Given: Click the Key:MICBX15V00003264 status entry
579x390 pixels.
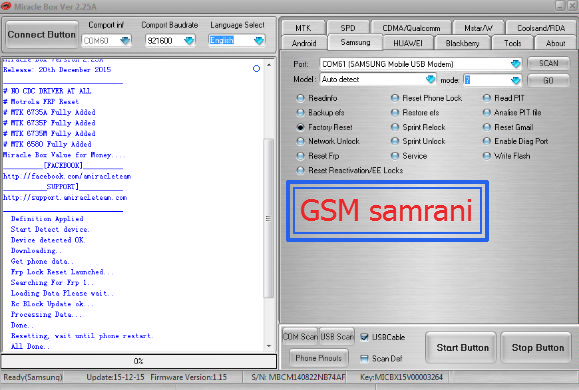Looking at the screenshot, I should click(x=401, y=377).
